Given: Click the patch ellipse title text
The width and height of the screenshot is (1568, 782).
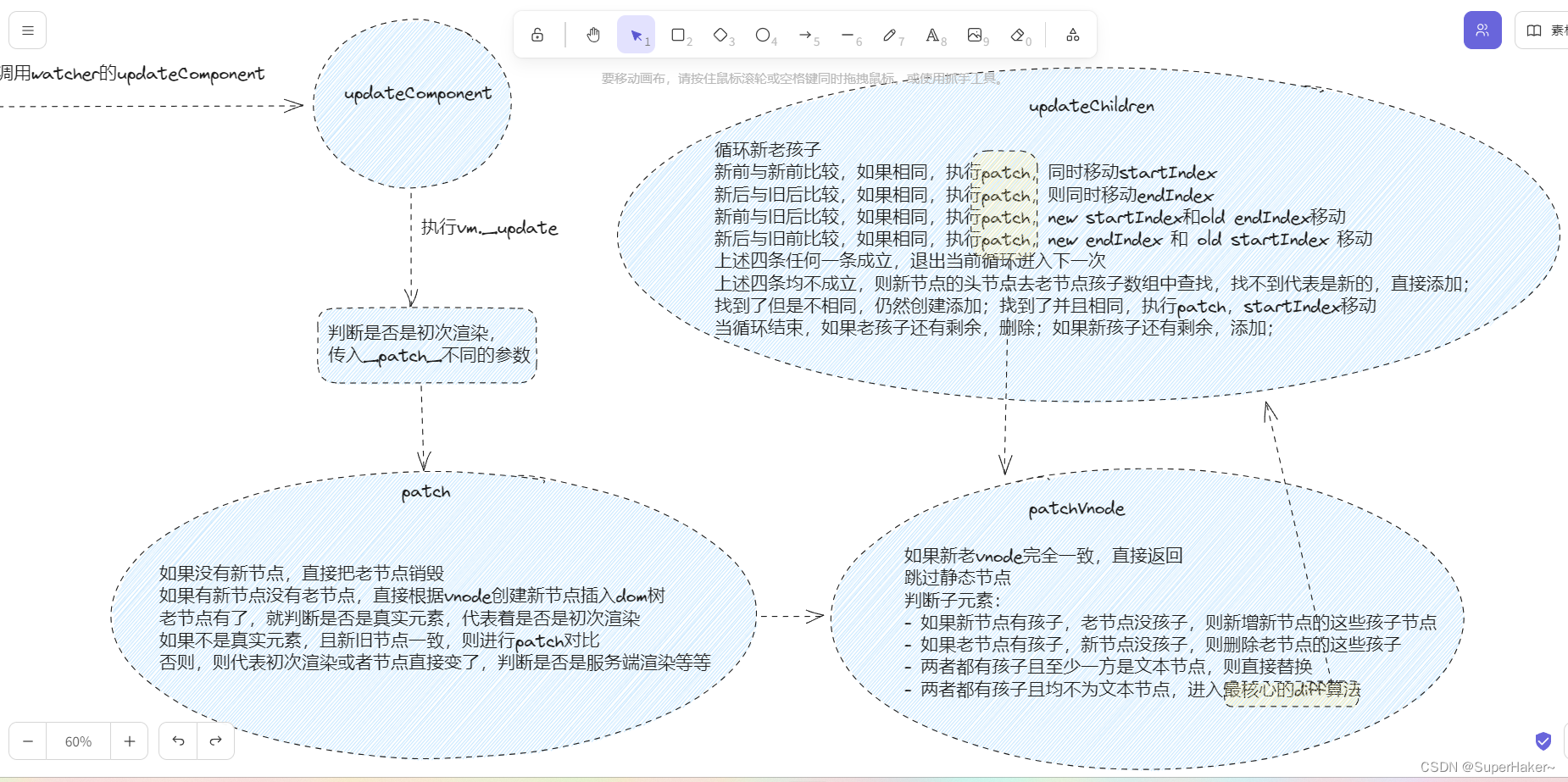Looking at the screenshot, I should click(426, 492).
